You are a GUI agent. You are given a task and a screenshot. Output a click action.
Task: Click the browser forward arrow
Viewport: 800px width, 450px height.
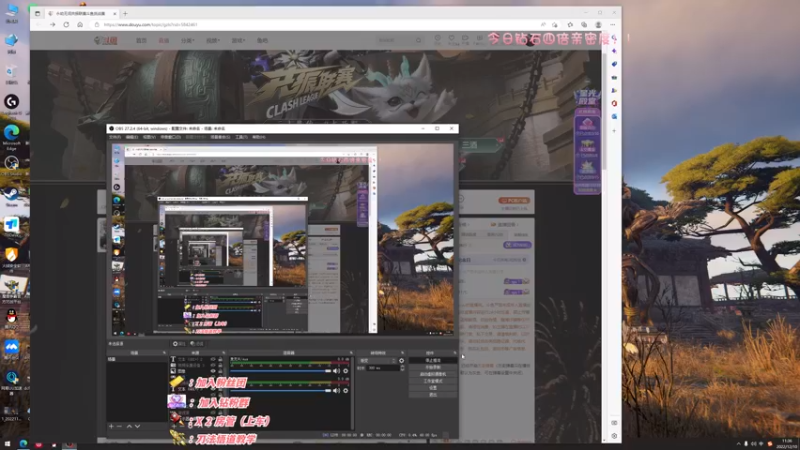tap(53, 24)
